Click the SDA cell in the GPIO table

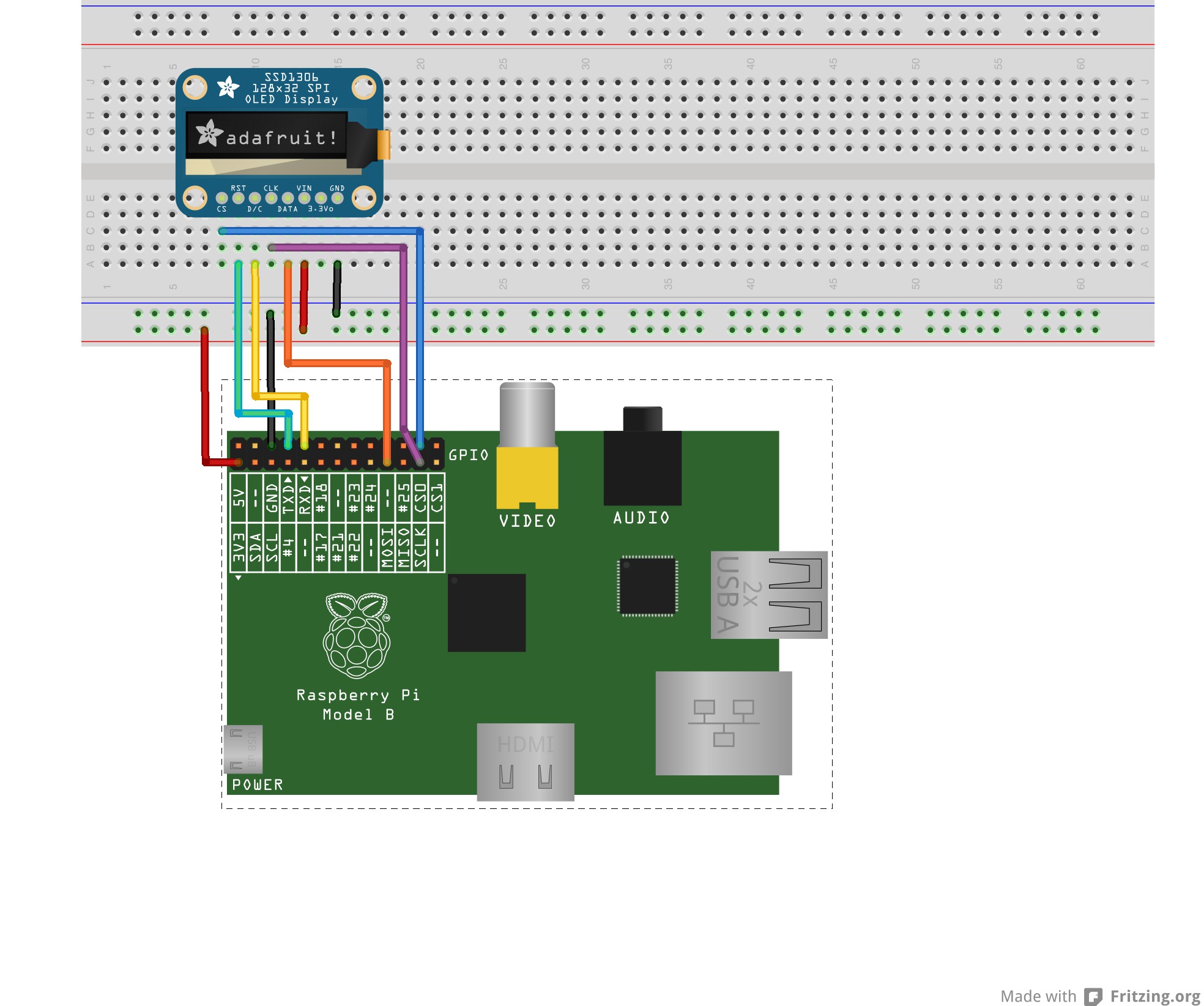pos(255,548)
